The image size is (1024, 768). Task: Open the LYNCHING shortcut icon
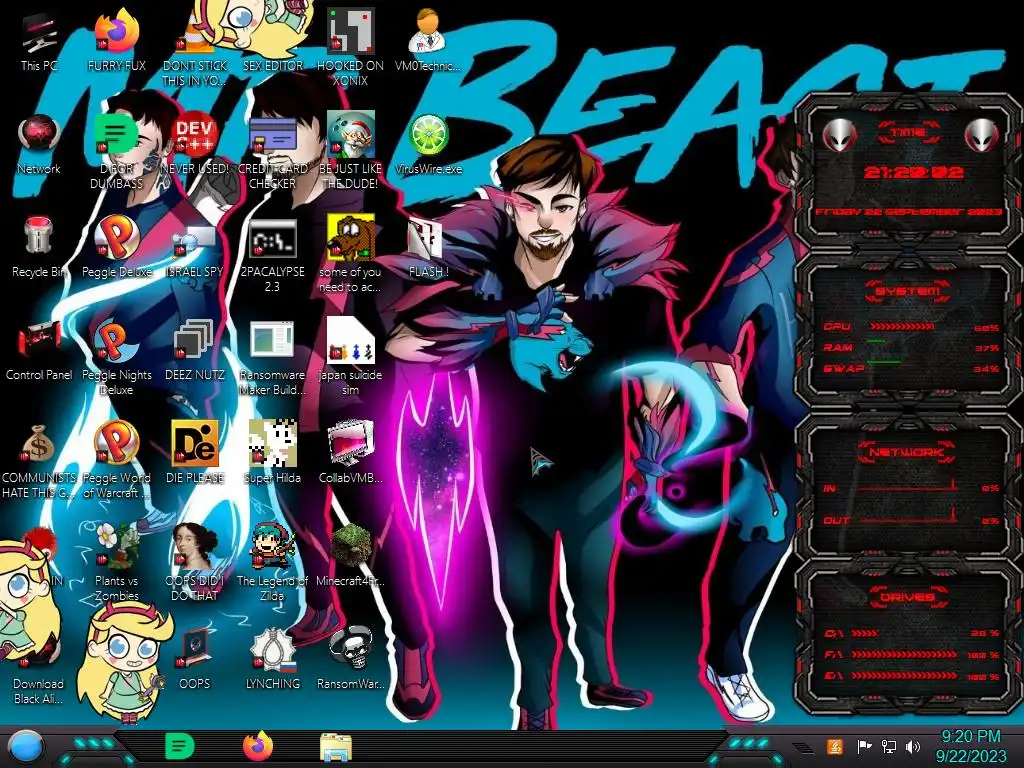point(272,660)
